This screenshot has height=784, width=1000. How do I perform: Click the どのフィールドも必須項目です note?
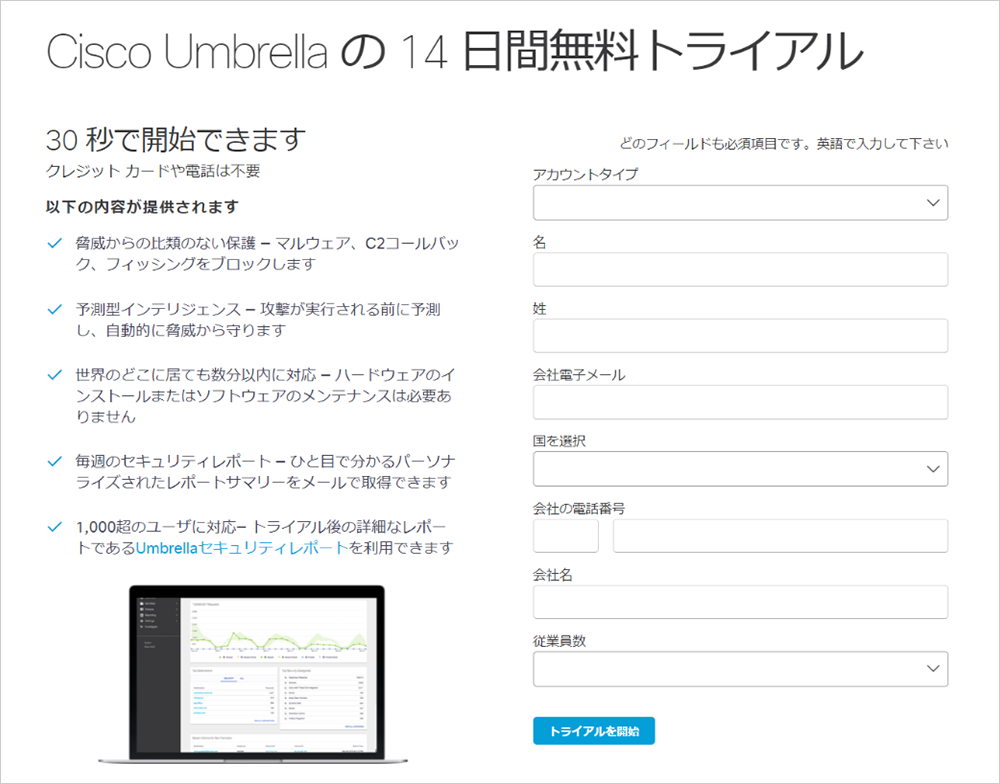(x=784, y=144)
